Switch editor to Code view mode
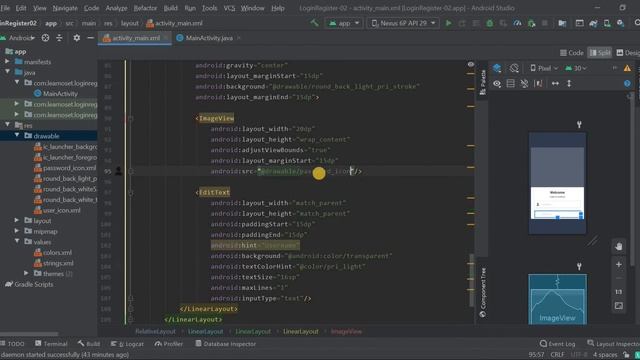Image resolution: width=640 pixels, height=360 pixels. [x=571, y=53]
